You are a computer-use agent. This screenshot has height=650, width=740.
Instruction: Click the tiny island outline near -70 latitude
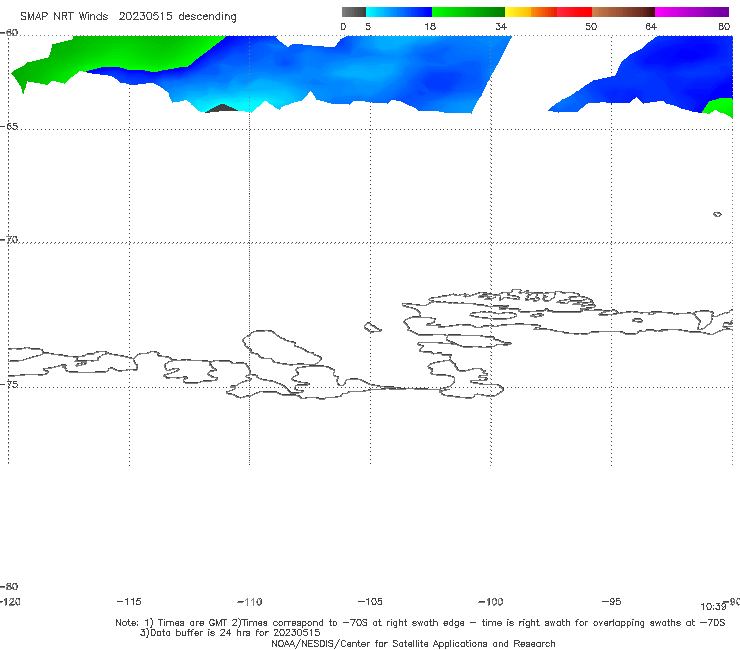coord(717,214)
